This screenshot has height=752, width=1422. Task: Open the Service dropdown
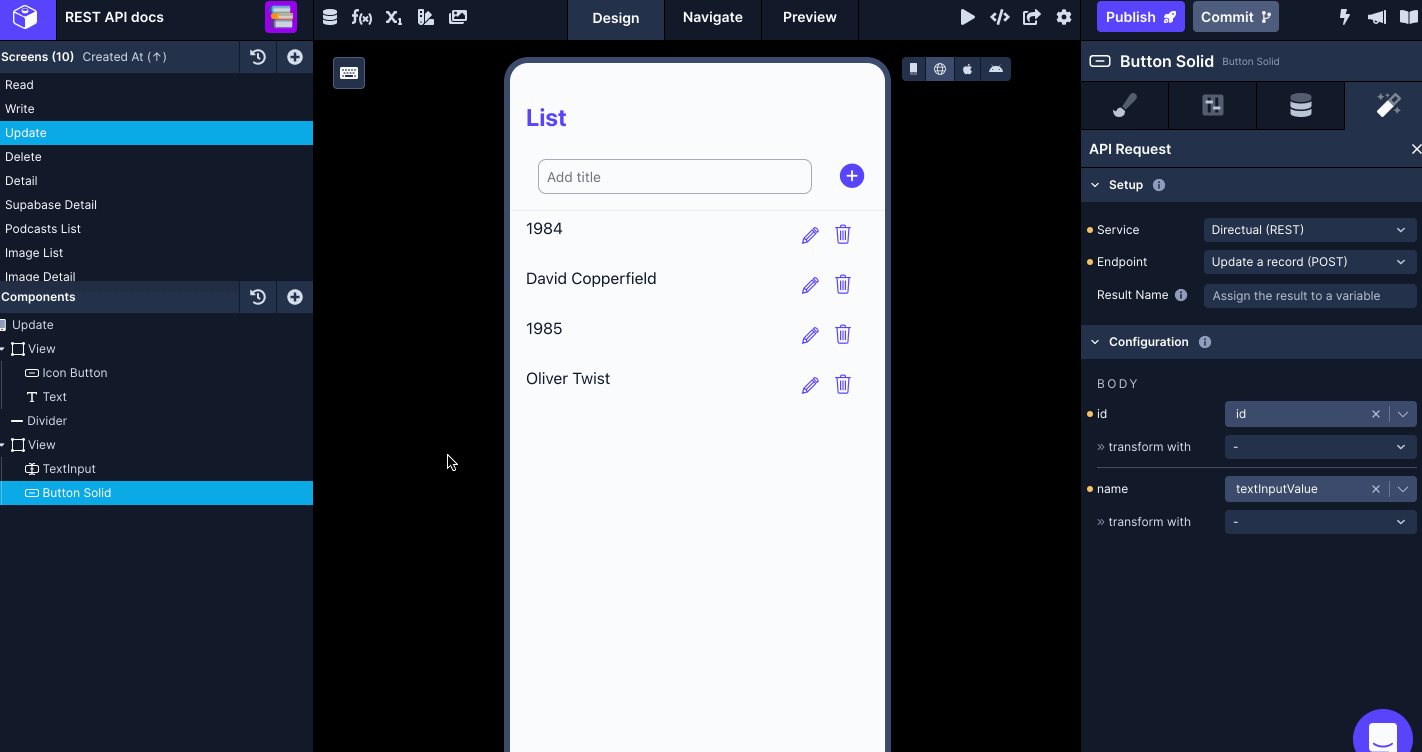pos(1310,230)
